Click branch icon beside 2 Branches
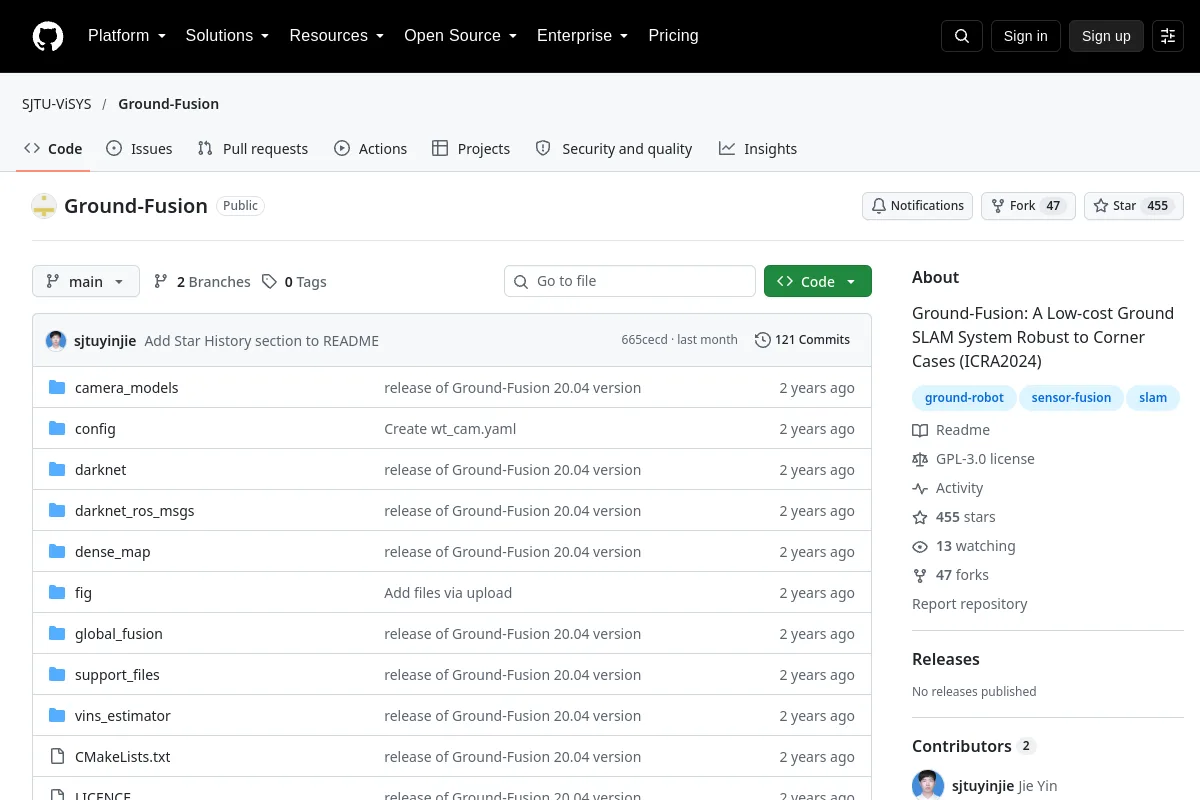Viewport: 1200px width, 800px height. point(161,282)
